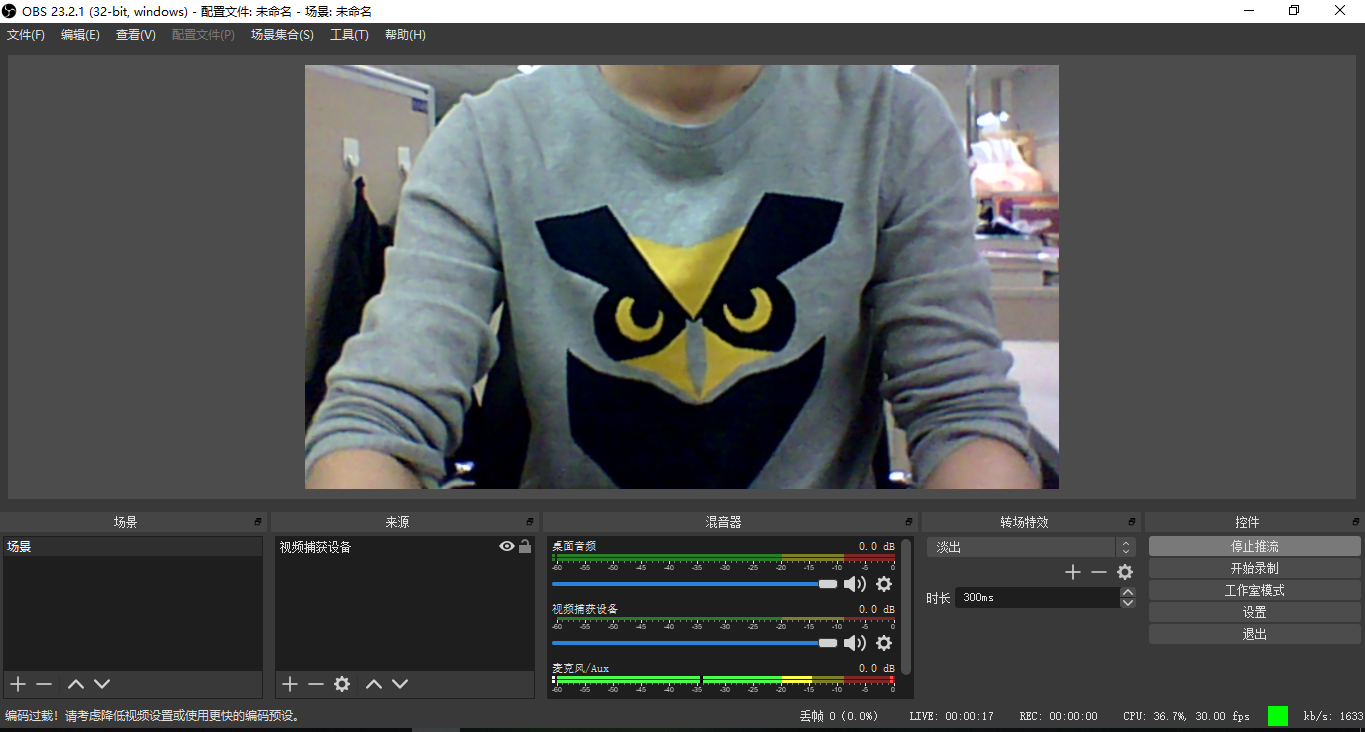Select 场景 item in scenes list
The height and width of the screenshot is (732, 1365).
pyautogui.click(x=132, y=547)
